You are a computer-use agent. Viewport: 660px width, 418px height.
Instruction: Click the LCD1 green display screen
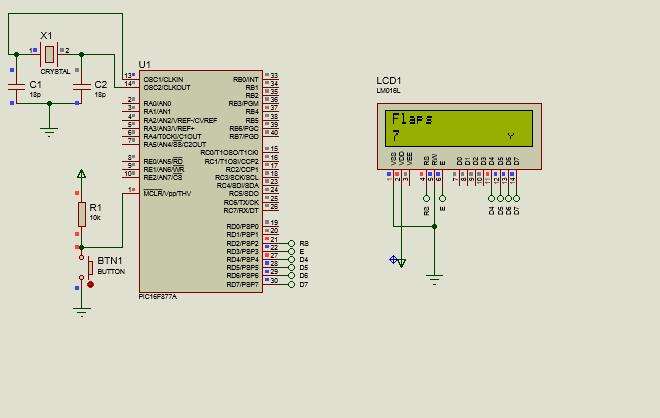(x=459, y=128)
